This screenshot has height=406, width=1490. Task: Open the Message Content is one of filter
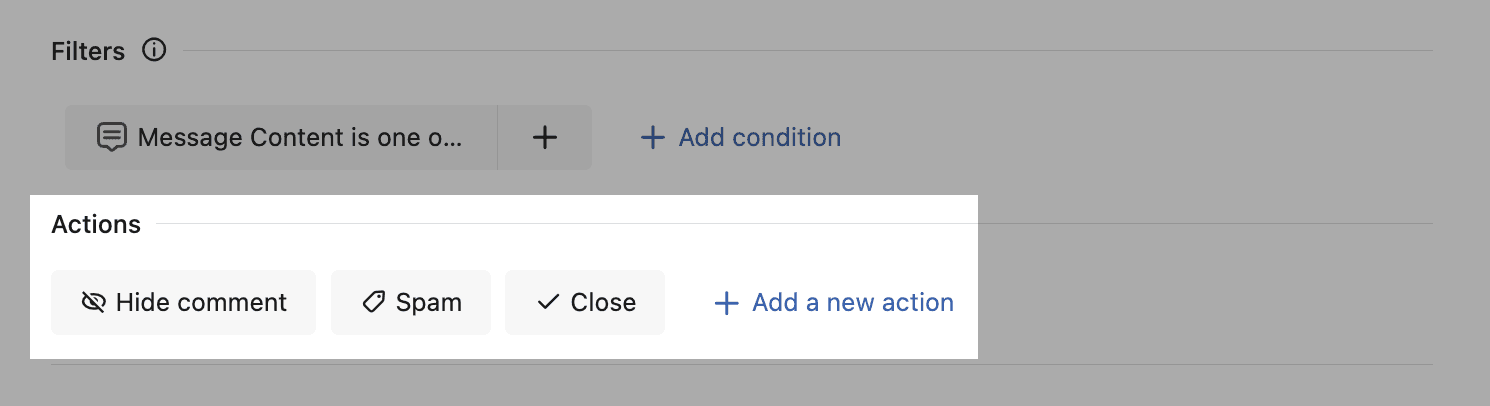click(x=281, y=137)
